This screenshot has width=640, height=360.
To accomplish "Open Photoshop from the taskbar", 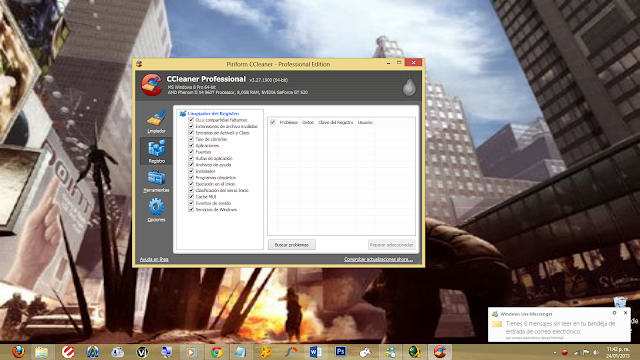I will 340,352.
